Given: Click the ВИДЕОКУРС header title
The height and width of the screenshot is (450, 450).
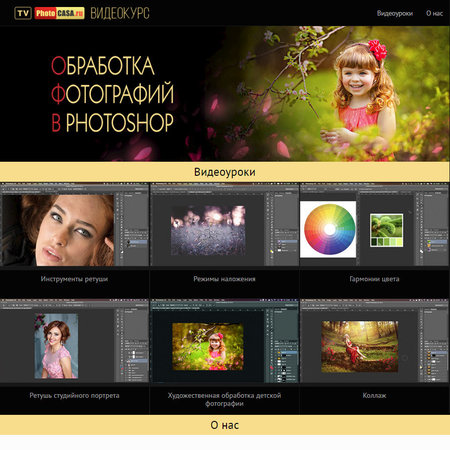Looking at the screenshot, I should pos(120,13).
